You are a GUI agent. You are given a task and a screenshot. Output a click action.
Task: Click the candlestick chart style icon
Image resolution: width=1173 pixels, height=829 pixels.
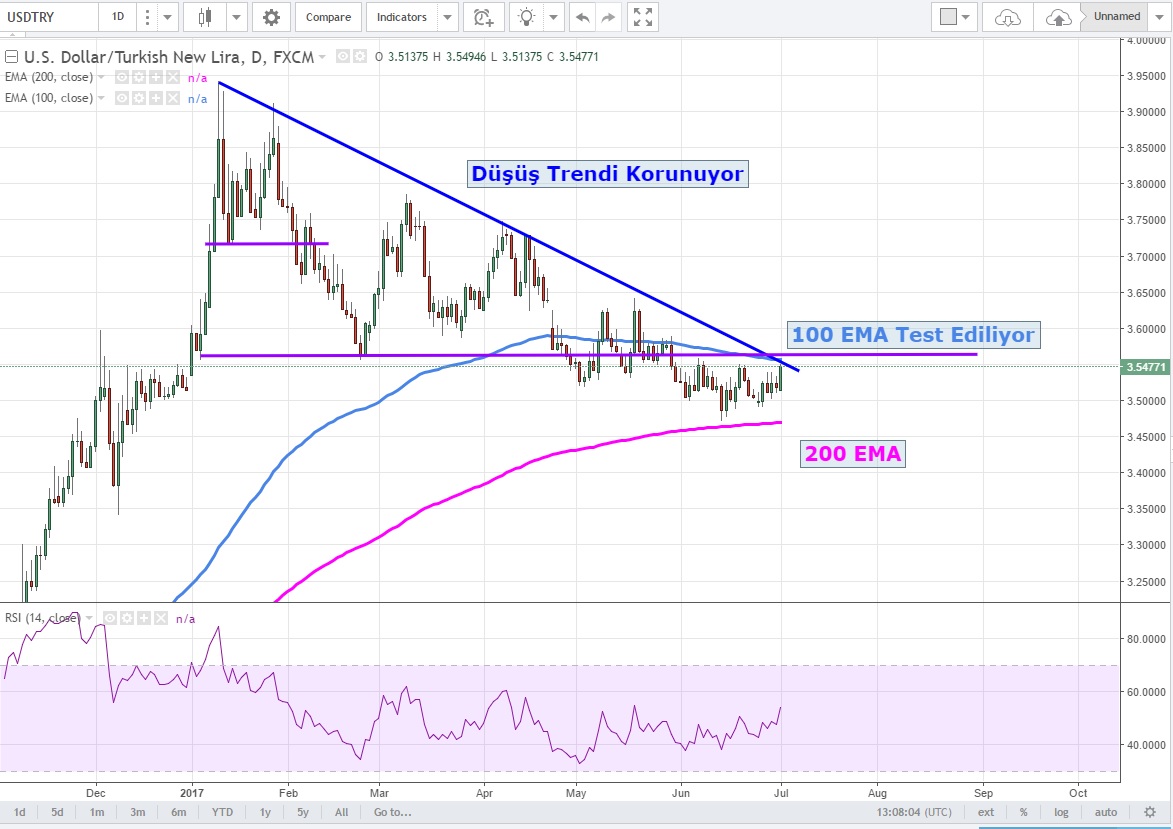tap(206, 17)
